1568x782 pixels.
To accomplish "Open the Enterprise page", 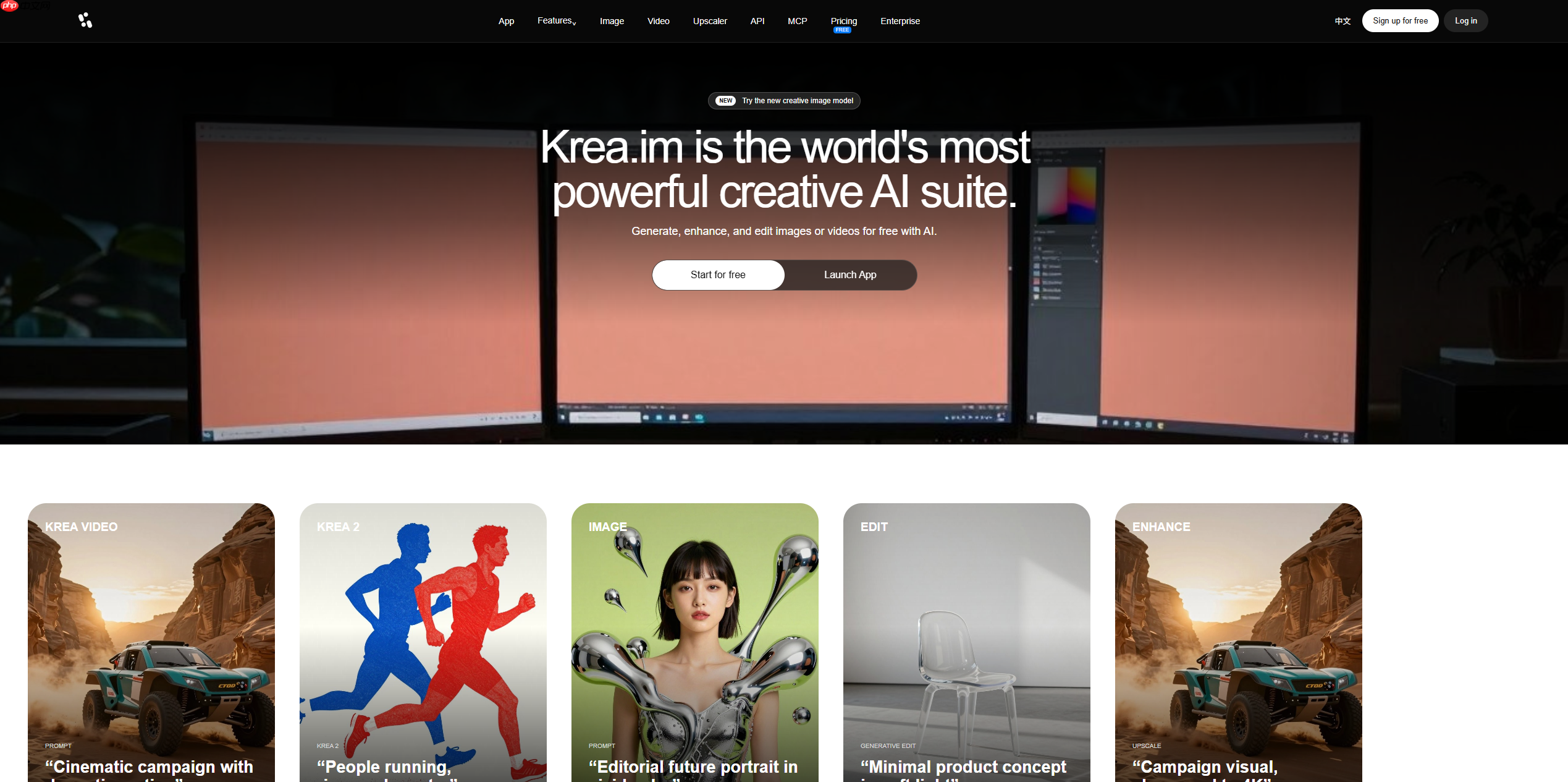I will coord(900,21).
